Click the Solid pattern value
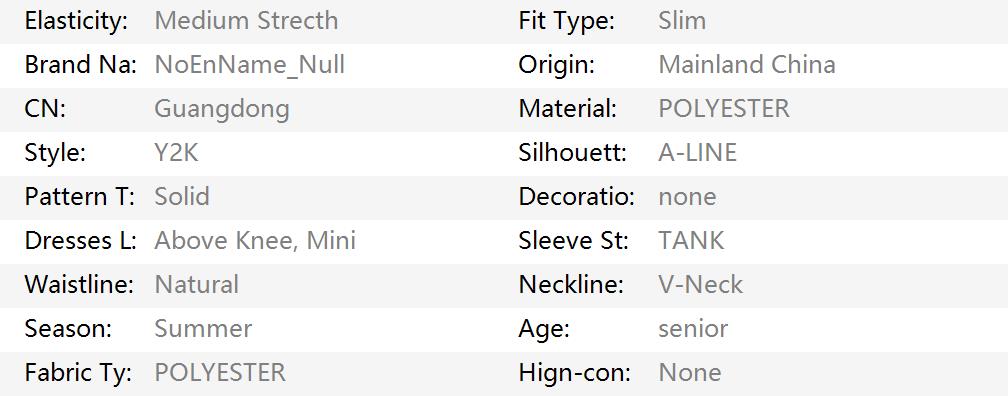 point(182,196)
